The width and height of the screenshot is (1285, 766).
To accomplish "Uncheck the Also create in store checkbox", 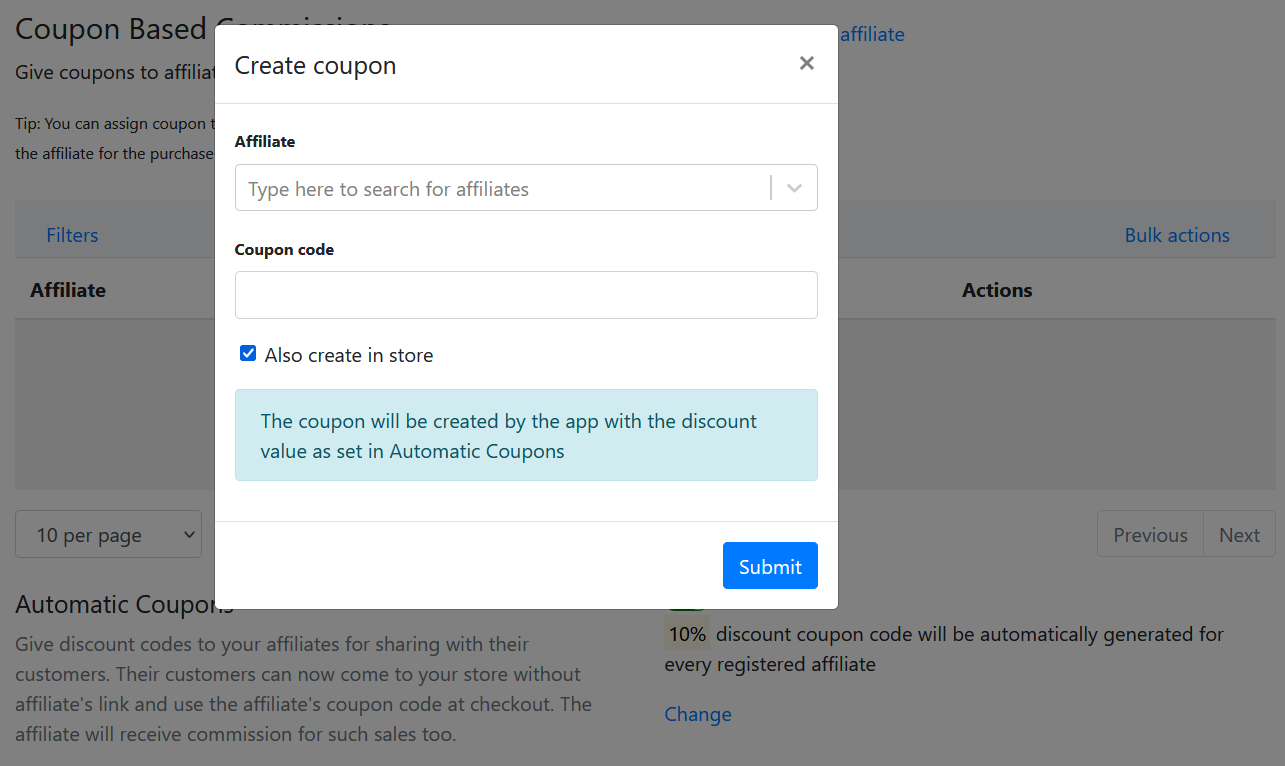I will [248, 354].
